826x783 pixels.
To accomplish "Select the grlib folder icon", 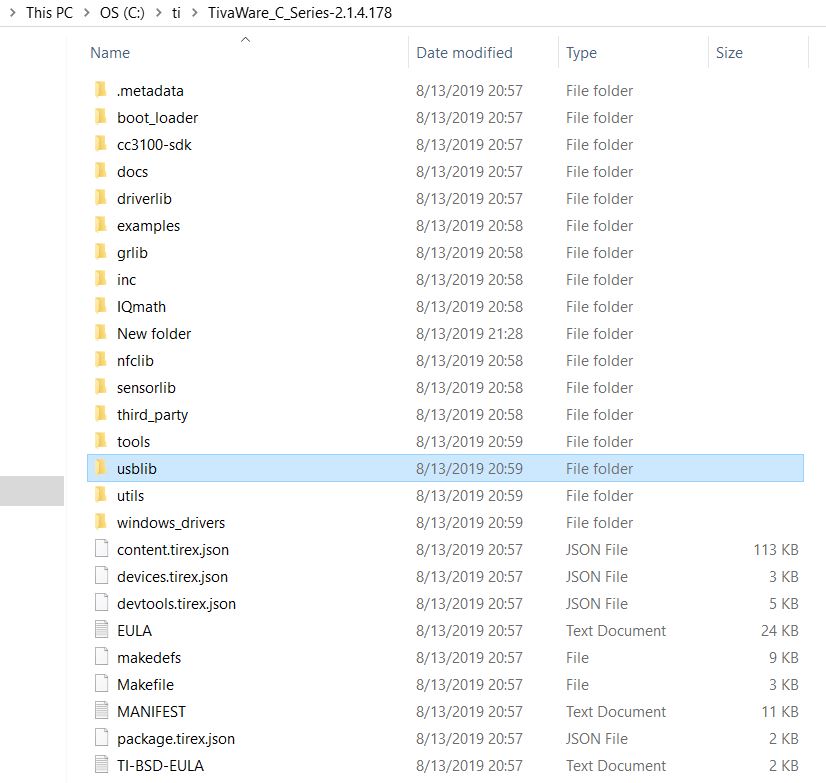I will (x=101, y=251).
